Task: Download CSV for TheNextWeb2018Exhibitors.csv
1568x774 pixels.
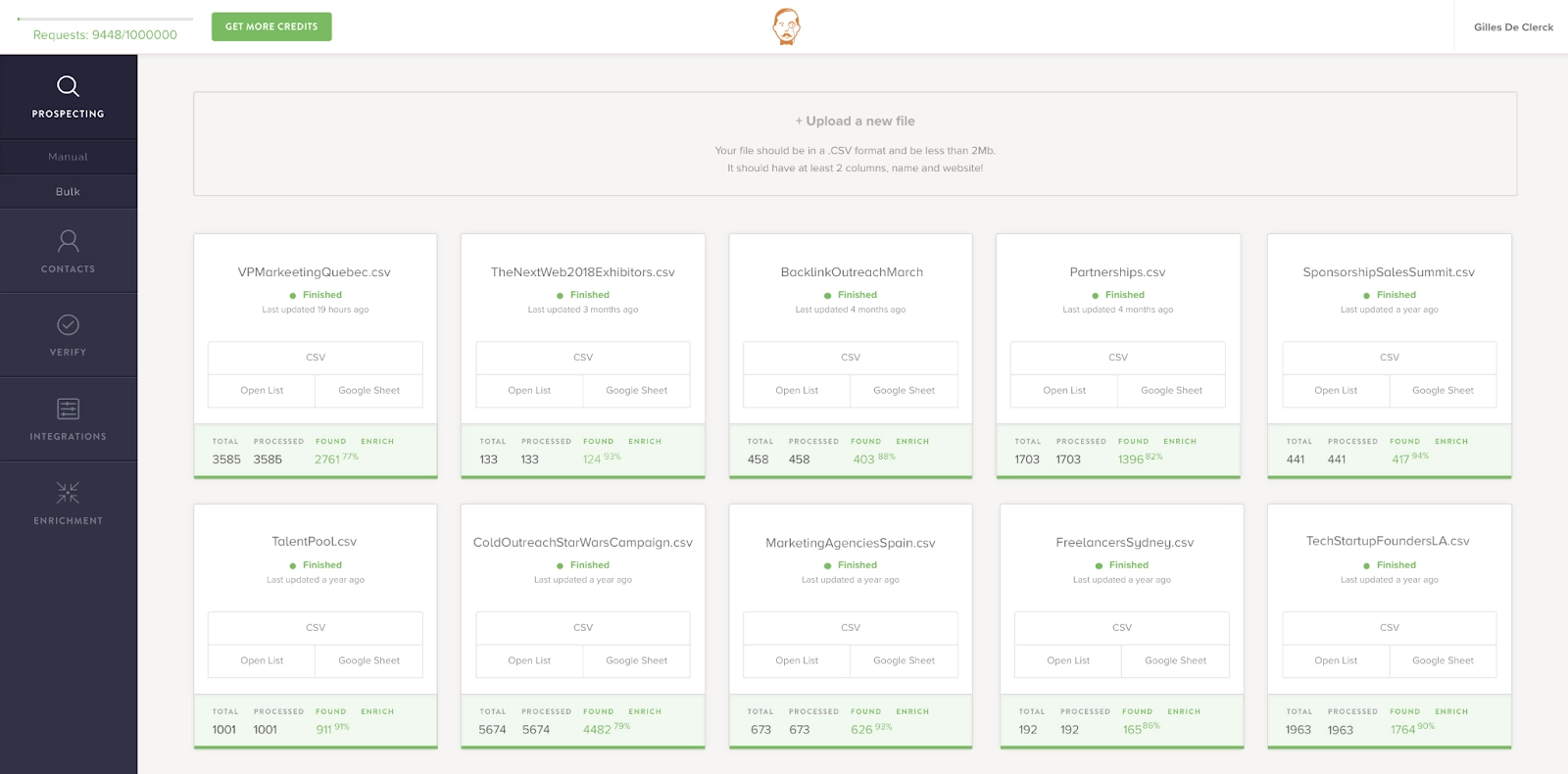Action: [583, 358]
